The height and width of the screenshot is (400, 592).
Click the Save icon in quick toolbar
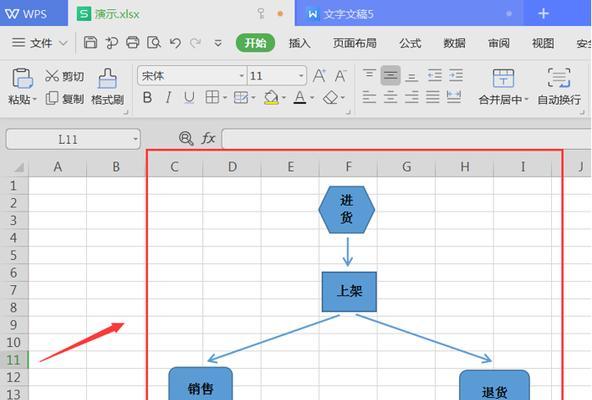tap(90, 42)
